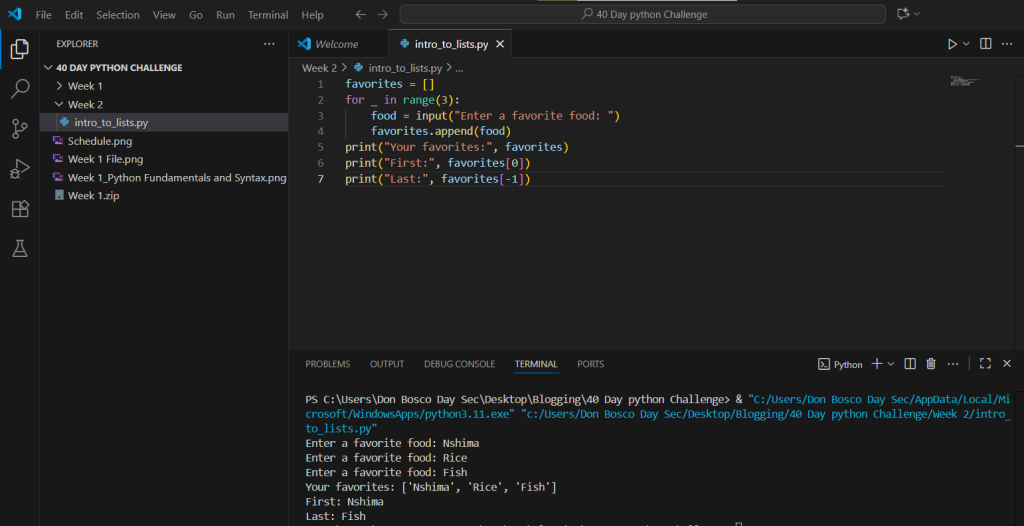This screenshot has height=526, width=1024.
Task: Kill terminal using the trash icon
Action: pos(931,364)
